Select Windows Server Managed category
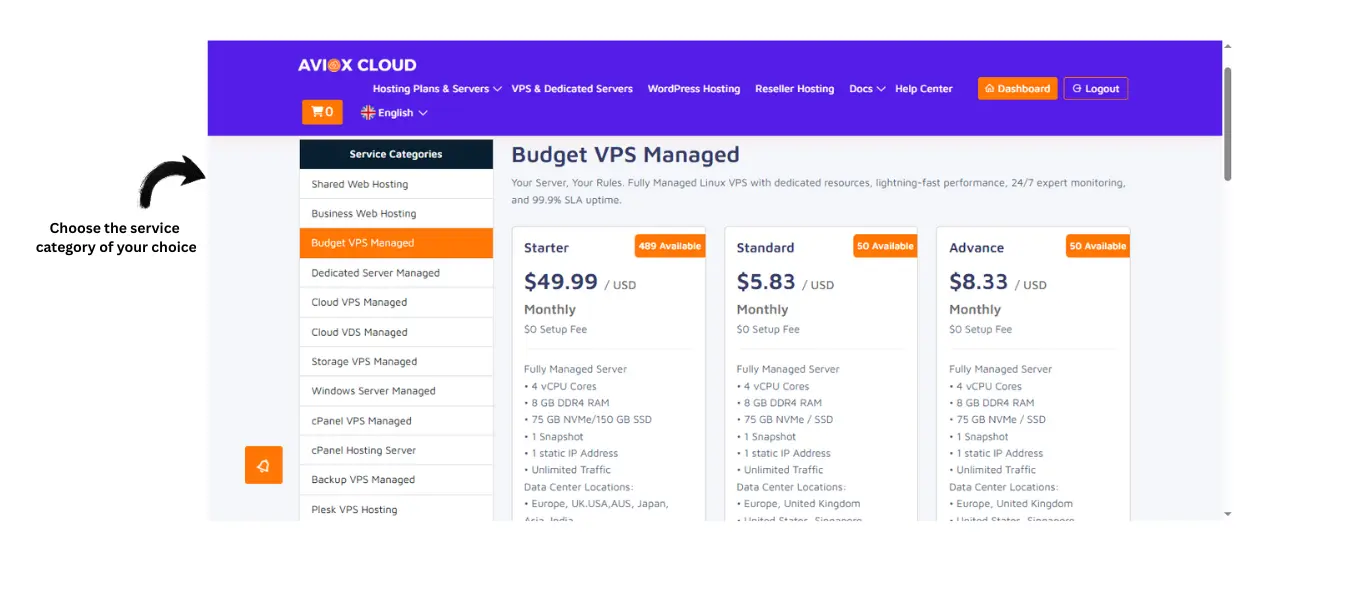1366x609 pixels. tap(373, 391)
